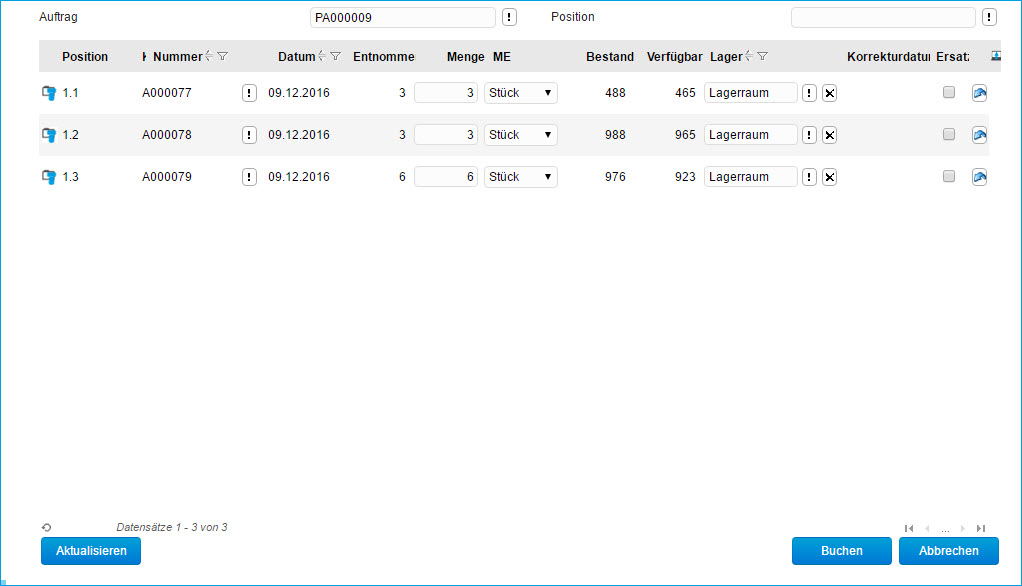The image size is (1022, 586).
Task: Click the Abbrechen button
Action: tap(948, 551)
